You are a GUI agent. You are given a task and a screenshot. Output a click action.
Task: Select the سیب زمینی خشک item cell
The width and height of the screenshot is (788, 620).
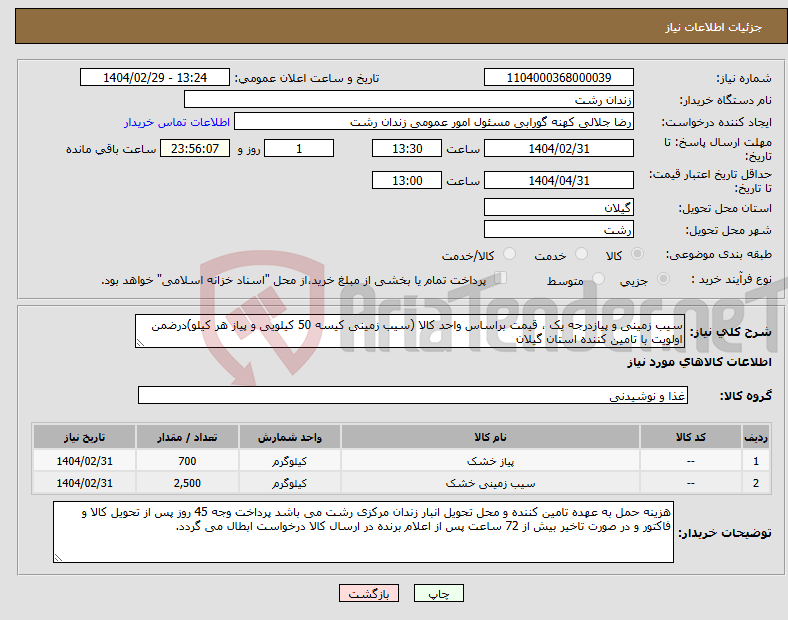click(x=490, y=483)
